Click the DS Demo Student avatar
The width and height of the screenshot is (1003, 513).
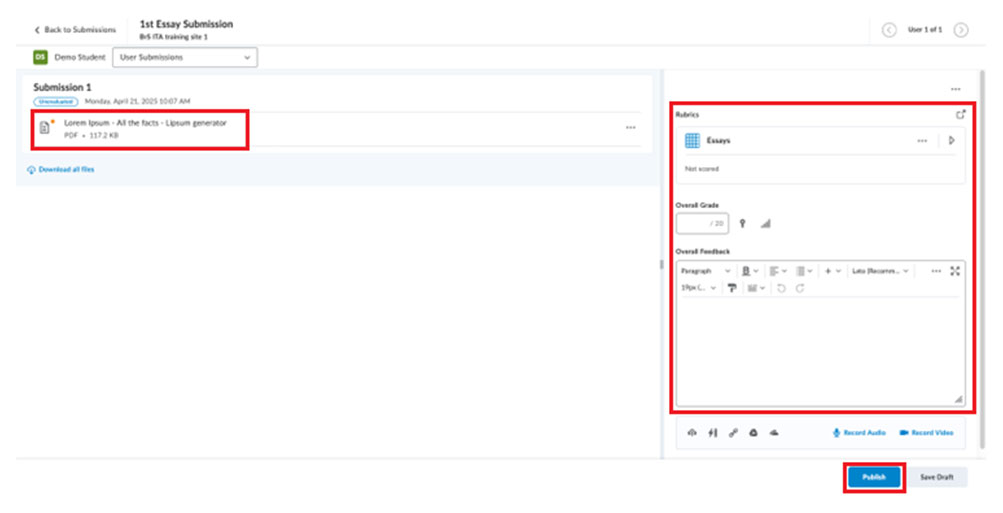click(40, 57)
